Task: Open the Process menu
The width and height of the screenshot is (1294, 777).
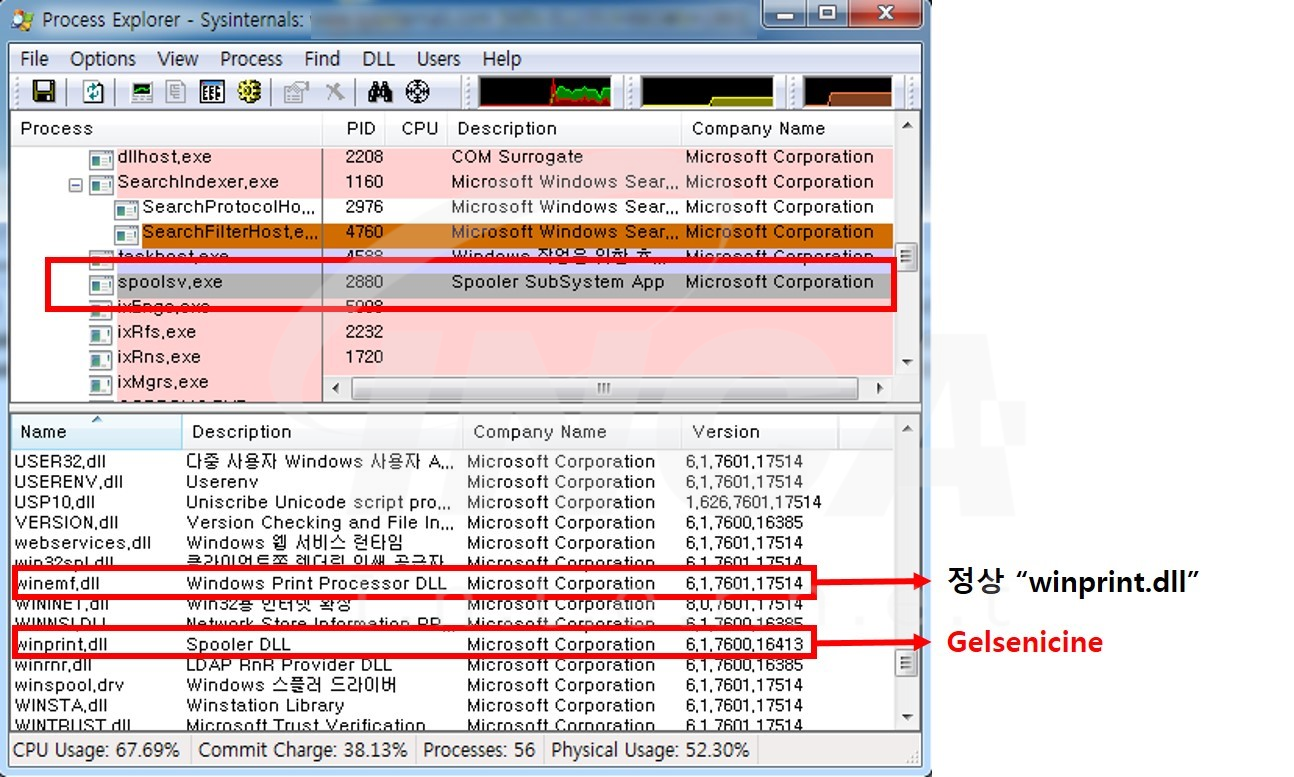Action: tap(251, 59)
